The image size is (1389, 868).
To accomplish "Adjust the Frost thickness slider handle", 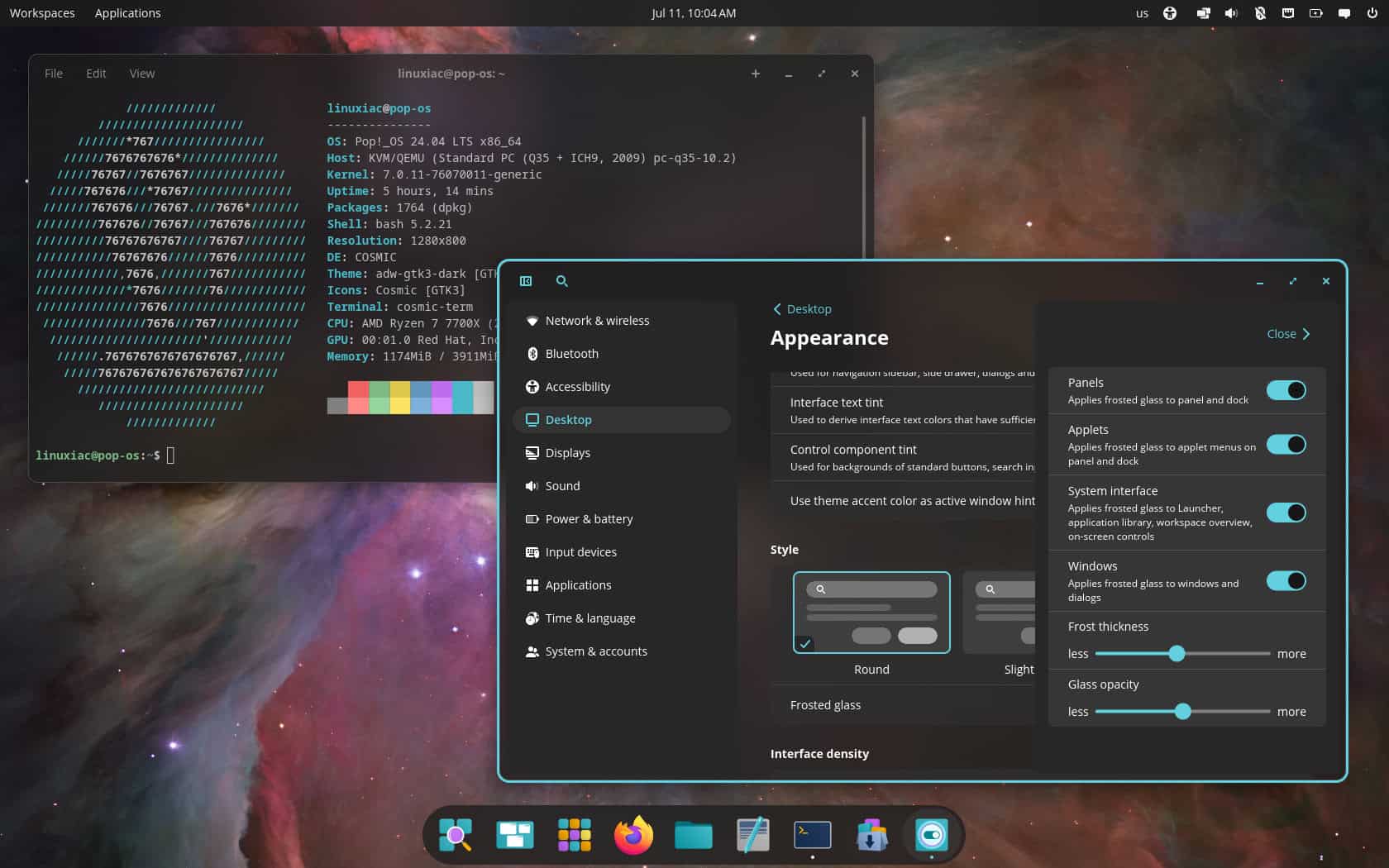I will [1177, 654].
